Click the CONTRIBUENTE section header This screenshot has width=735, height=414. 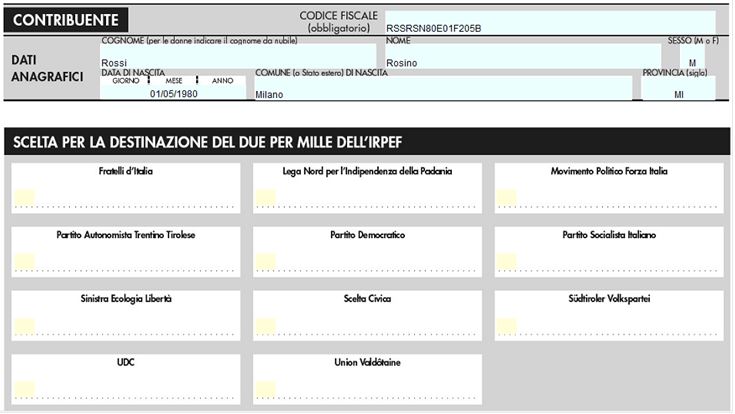tap(66, 20)
